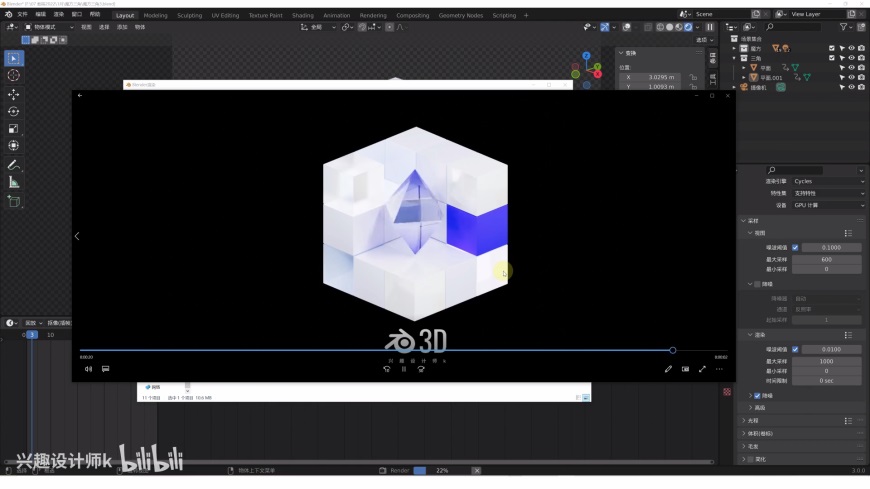Select the Transform tool
This screenshot has width=870, height=489.
14,145
